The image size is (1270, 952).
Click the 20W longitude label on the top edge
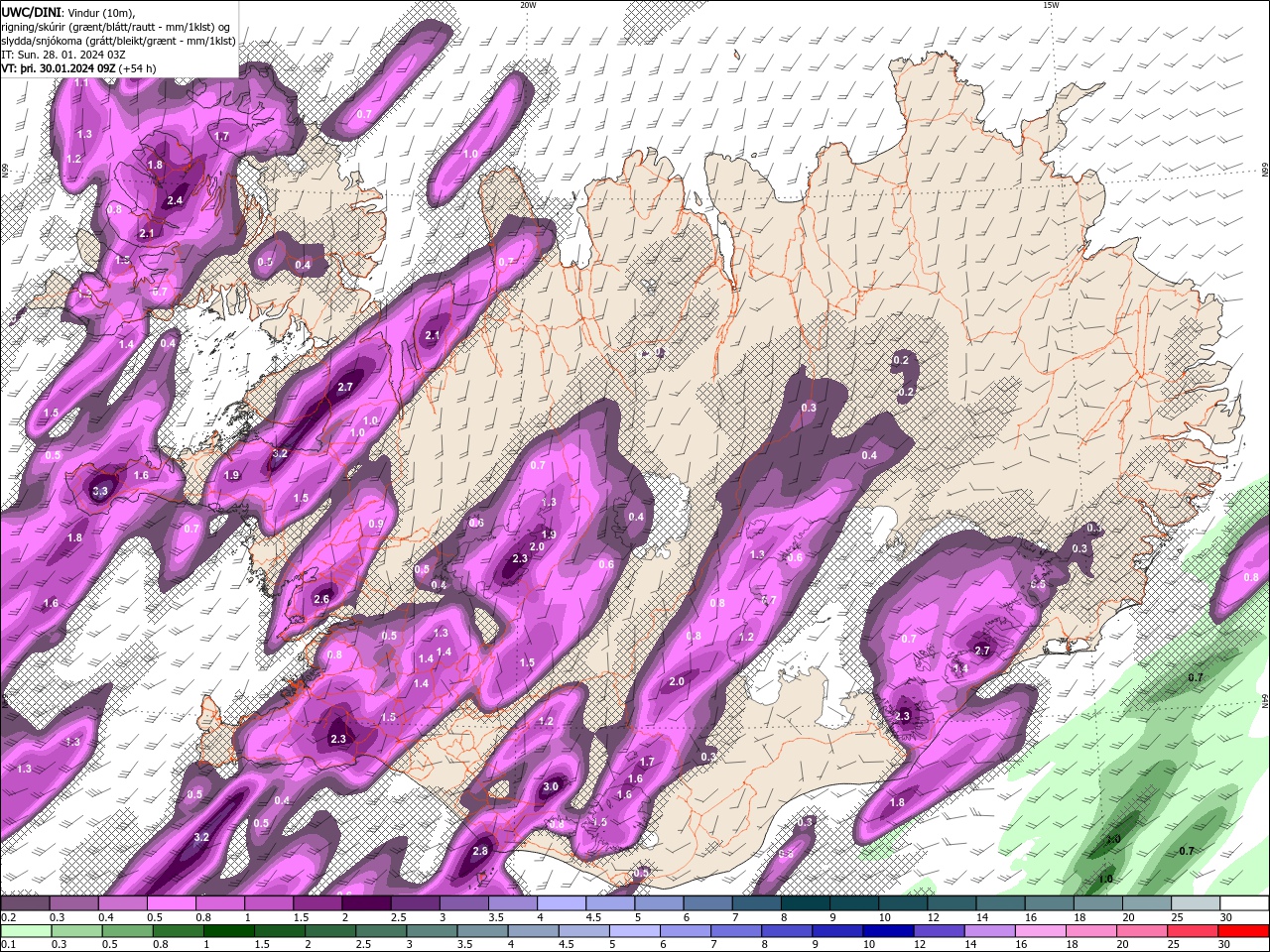528,5
